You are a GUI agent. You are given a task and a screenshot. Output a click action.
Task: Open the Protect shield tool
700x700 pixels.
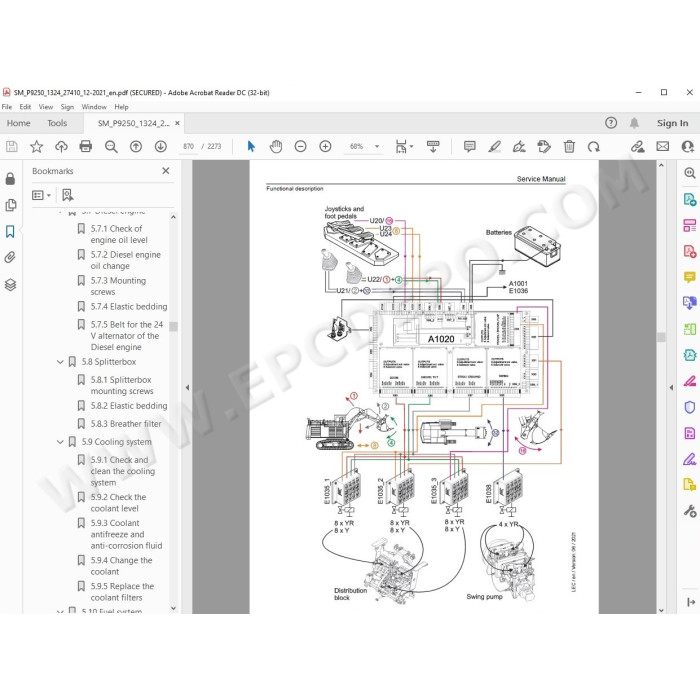pos(689,407)
